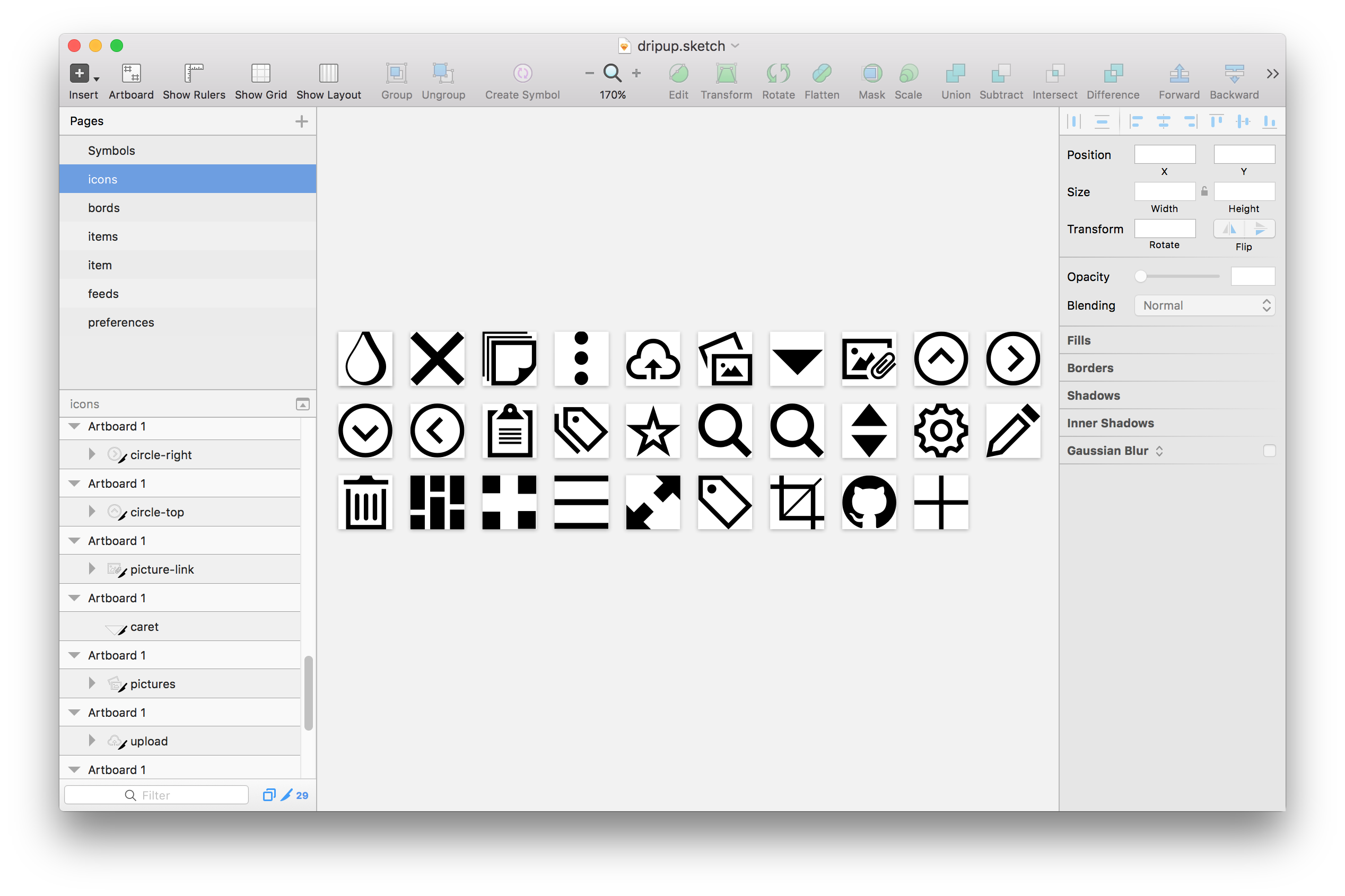
Task: Flip vertically button
Action: click(x=1259, y=229)
